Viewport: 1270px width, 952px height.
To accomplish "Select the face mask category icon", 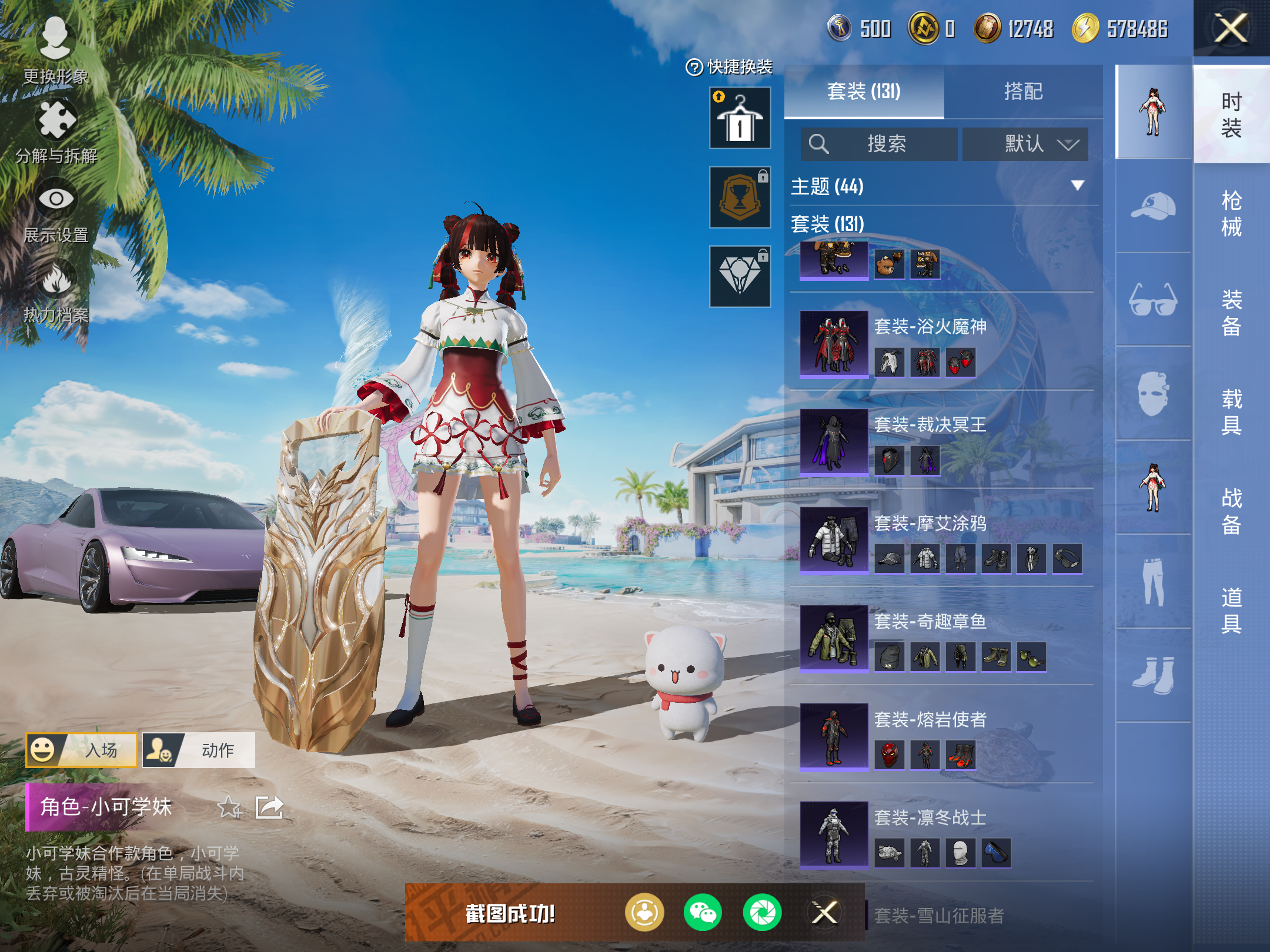I will tap(1154, 394).
